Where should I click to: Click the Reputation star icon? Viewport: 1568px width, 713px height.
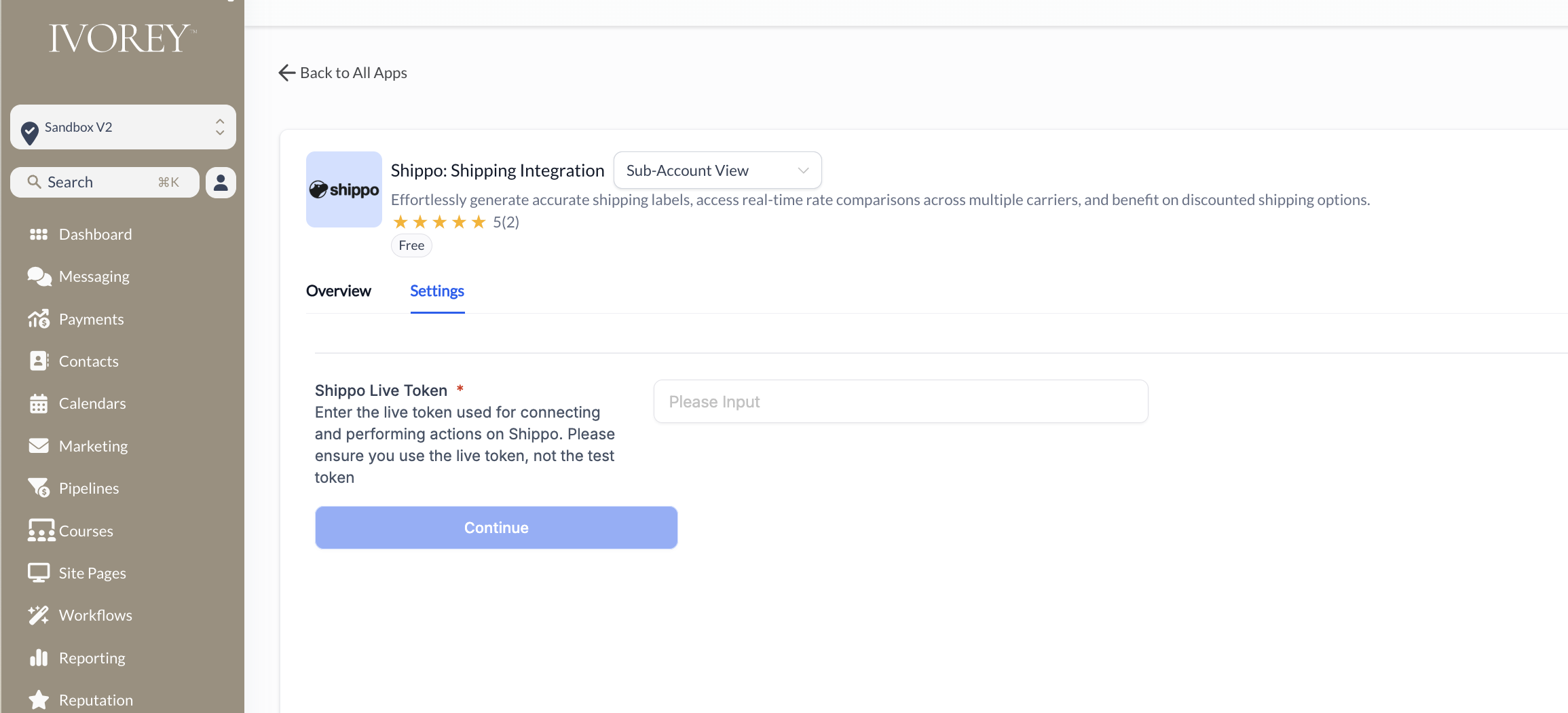[x=39, y=699]
